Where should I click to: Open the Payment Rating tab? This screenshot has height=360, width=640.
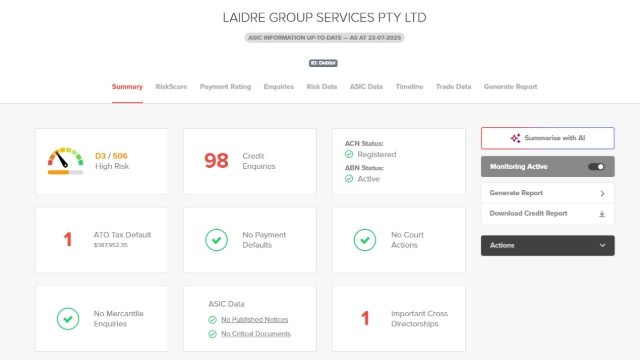(225, 87)
